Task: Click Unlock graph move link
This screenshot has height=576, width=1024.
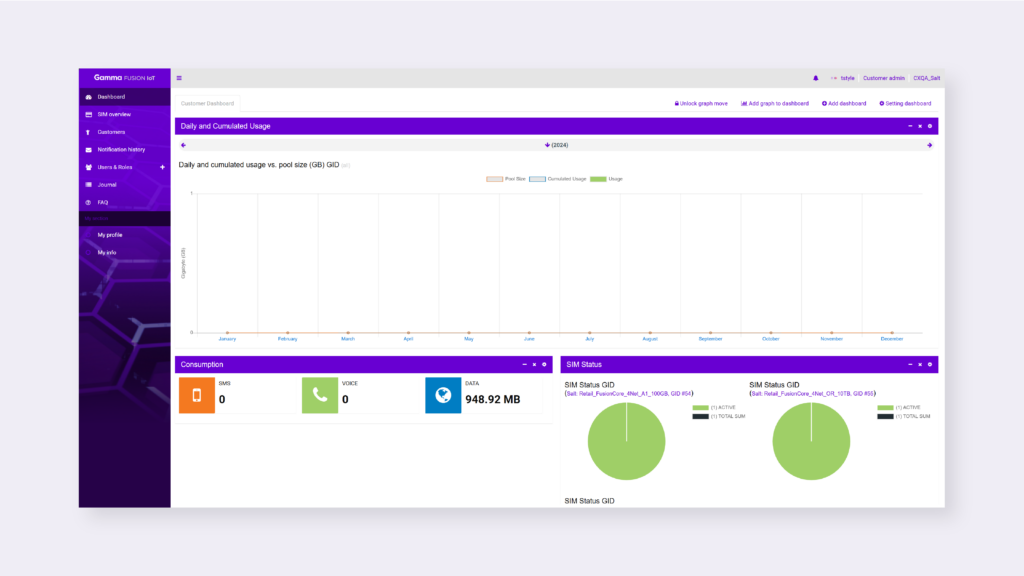Action: [x=701, y=103]
